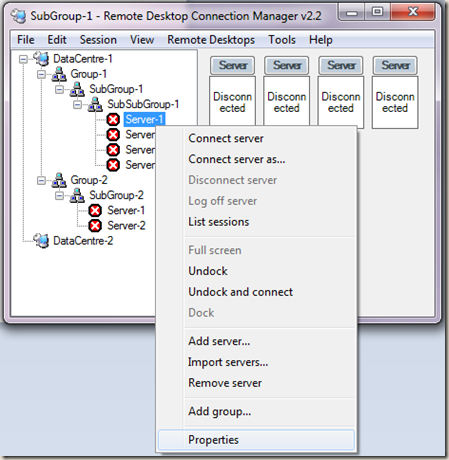Select the DataCentre-1 tree label
Screen dimensions: 449x460
click(x=83, y=59)
